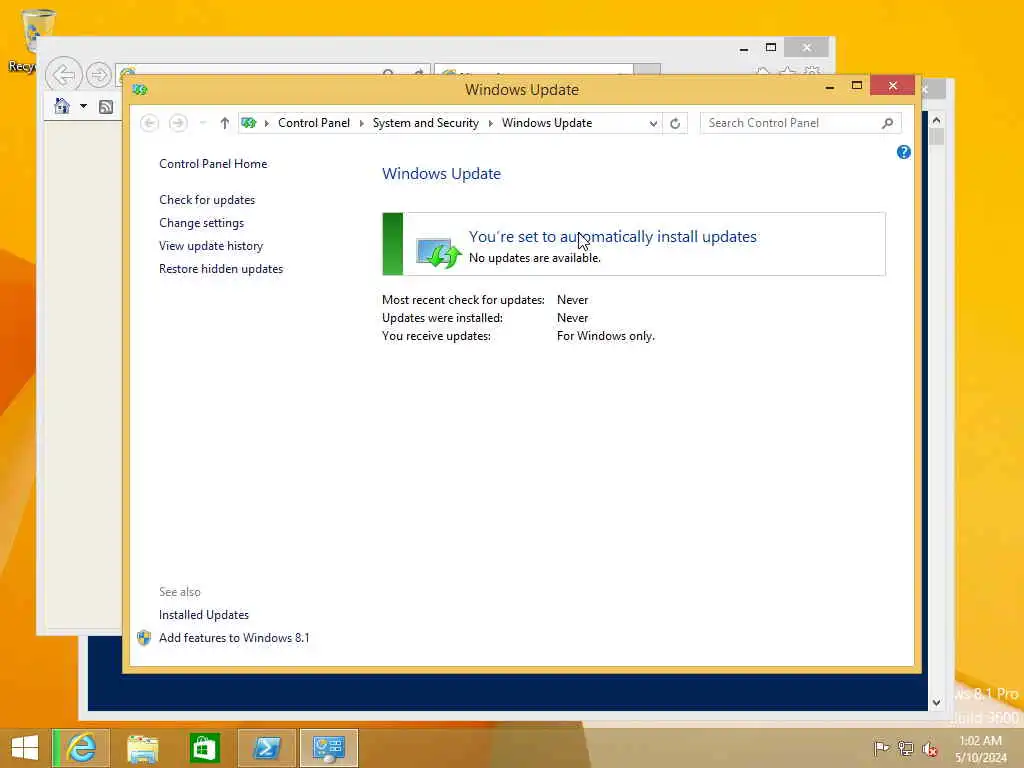Click 'You're set to automatically install updates'
The image size is (1024, 768).
tap(613, 236)
